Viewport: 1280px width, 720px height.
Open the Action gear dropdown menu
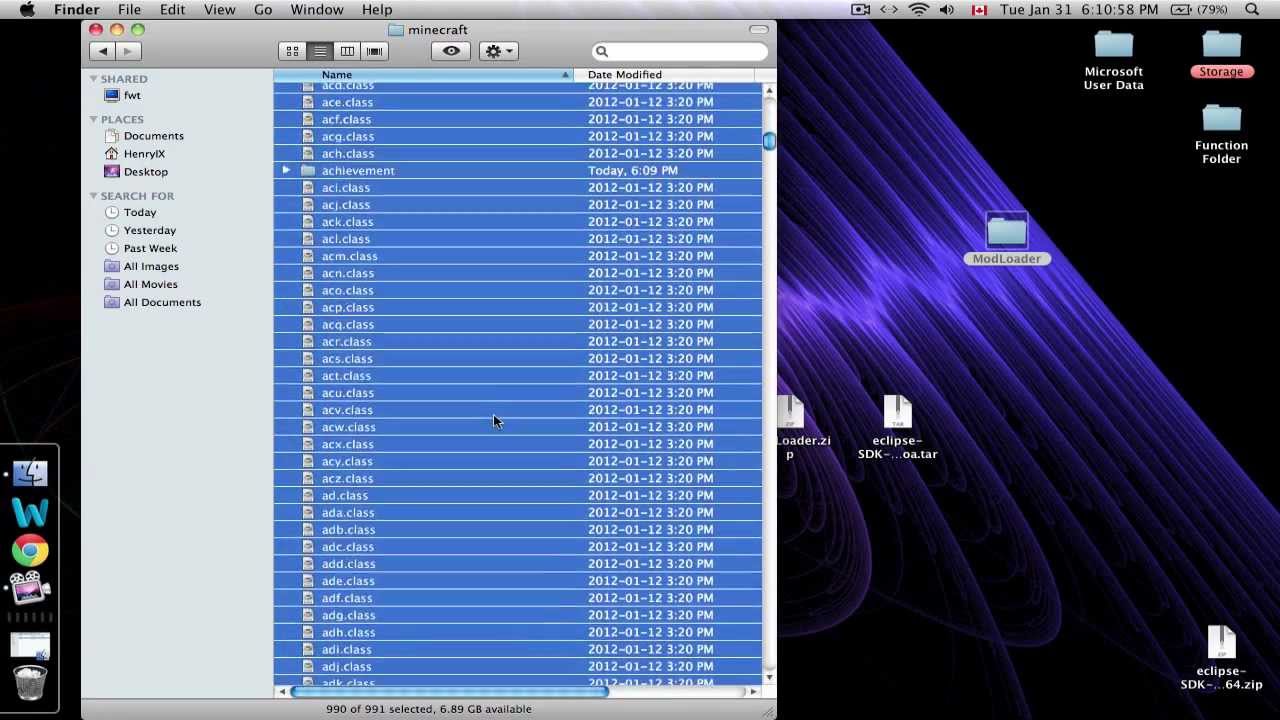[x=498, y=51]
